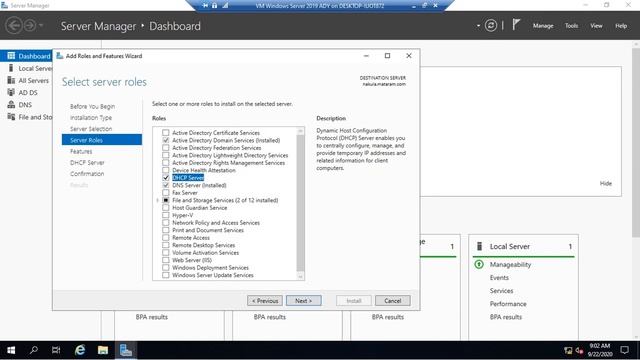
Task: Check Active Directory Lightweight Directory Services
Action: tap(166, 155)
